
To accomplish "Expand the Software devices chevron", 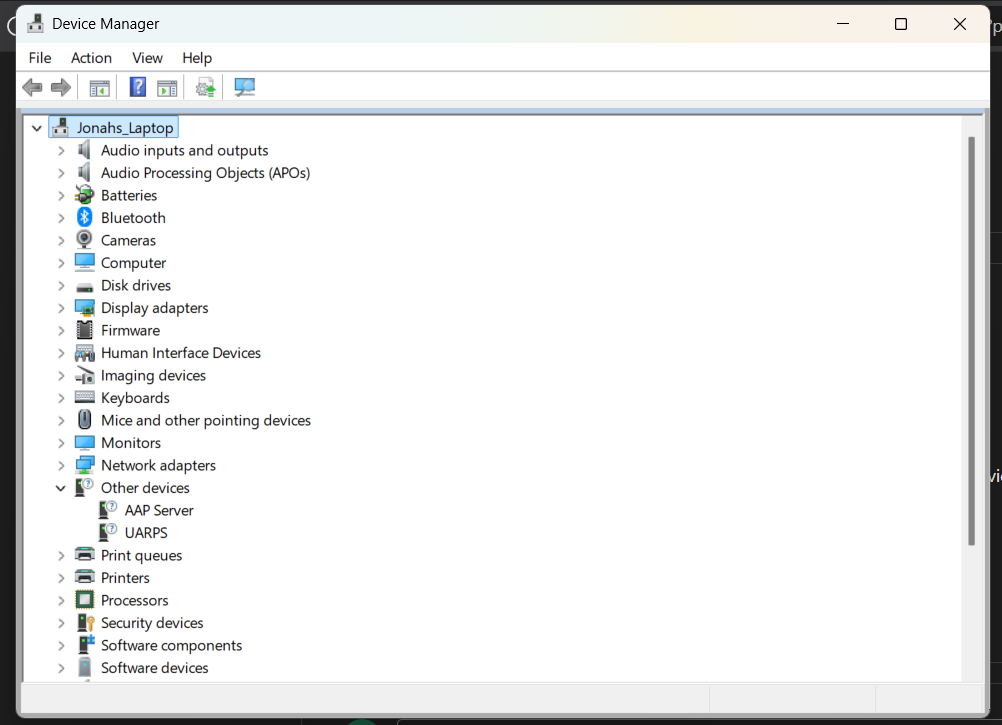I will (x=61, y=668).
